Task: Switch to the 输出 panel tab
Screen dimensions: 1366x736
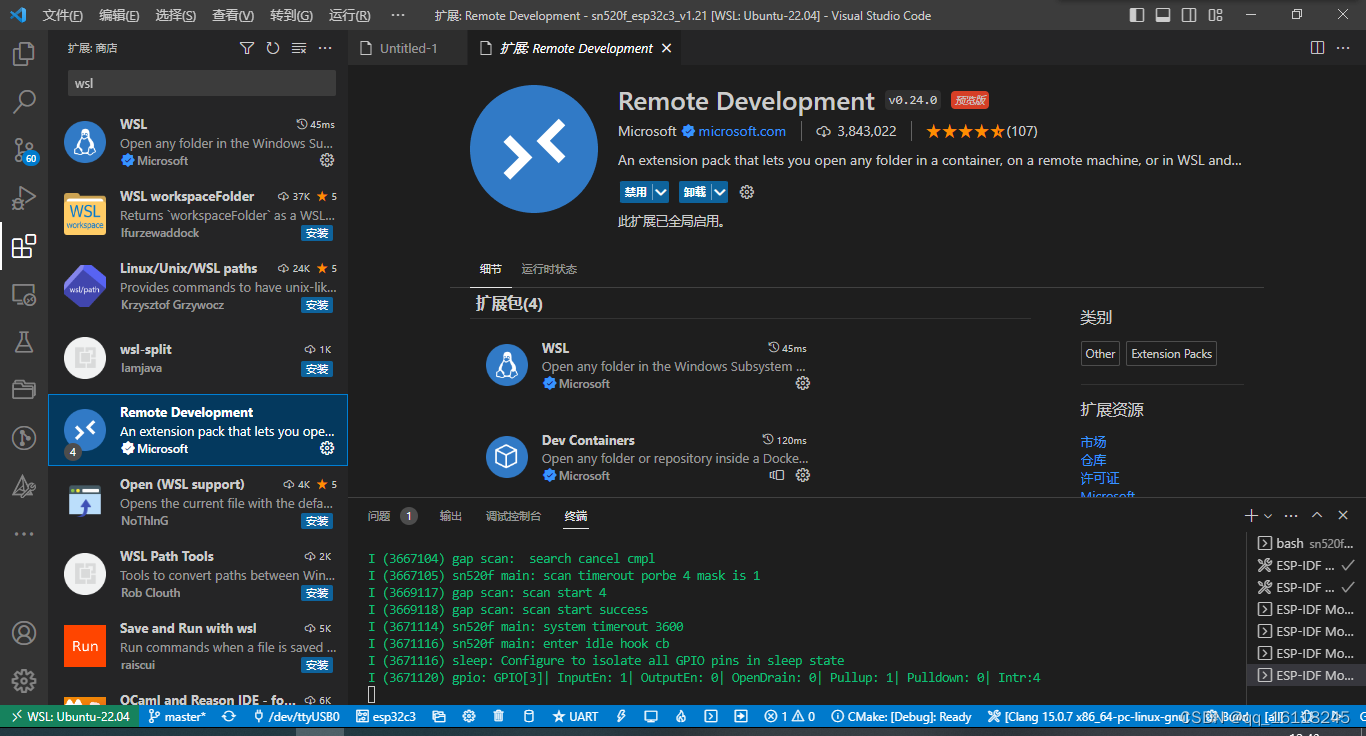Action: coord(451,516)
